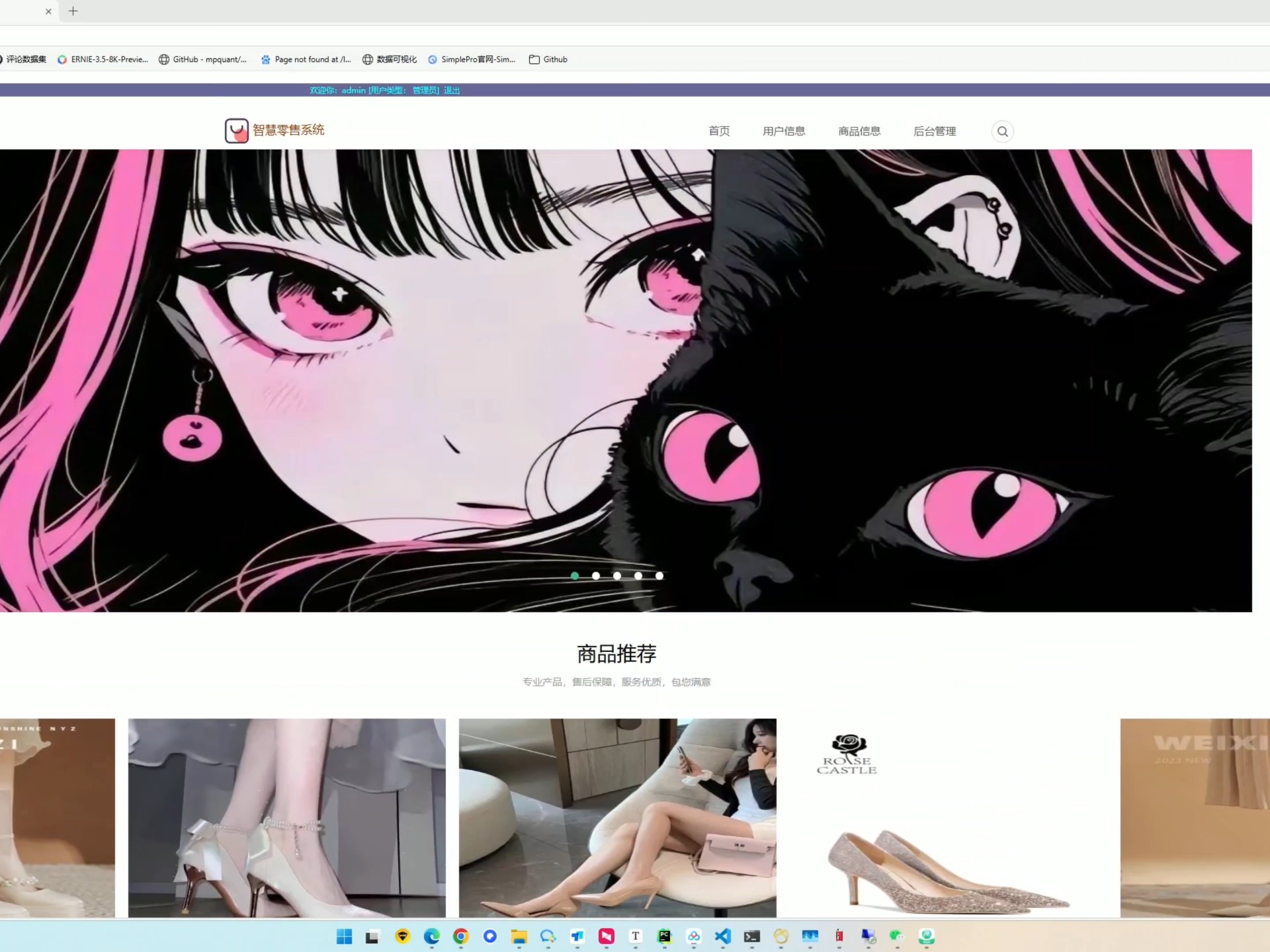Screen dimensions: 1270x952
Task: Click the 管理员 user type link
Action: click(424, 90)
